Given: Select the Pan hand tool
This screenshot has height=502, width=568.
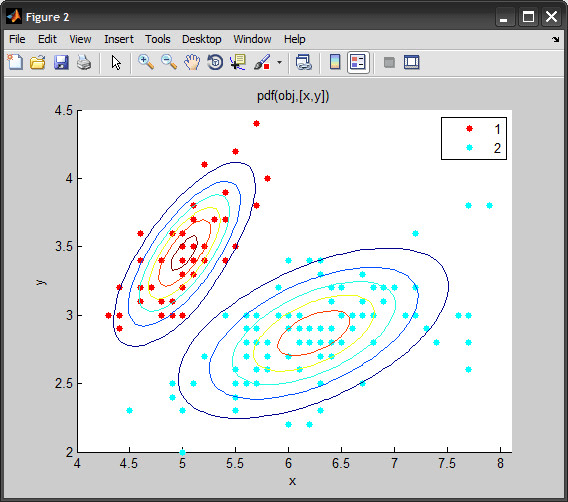Looking at the screenshot, I should 192,62.
